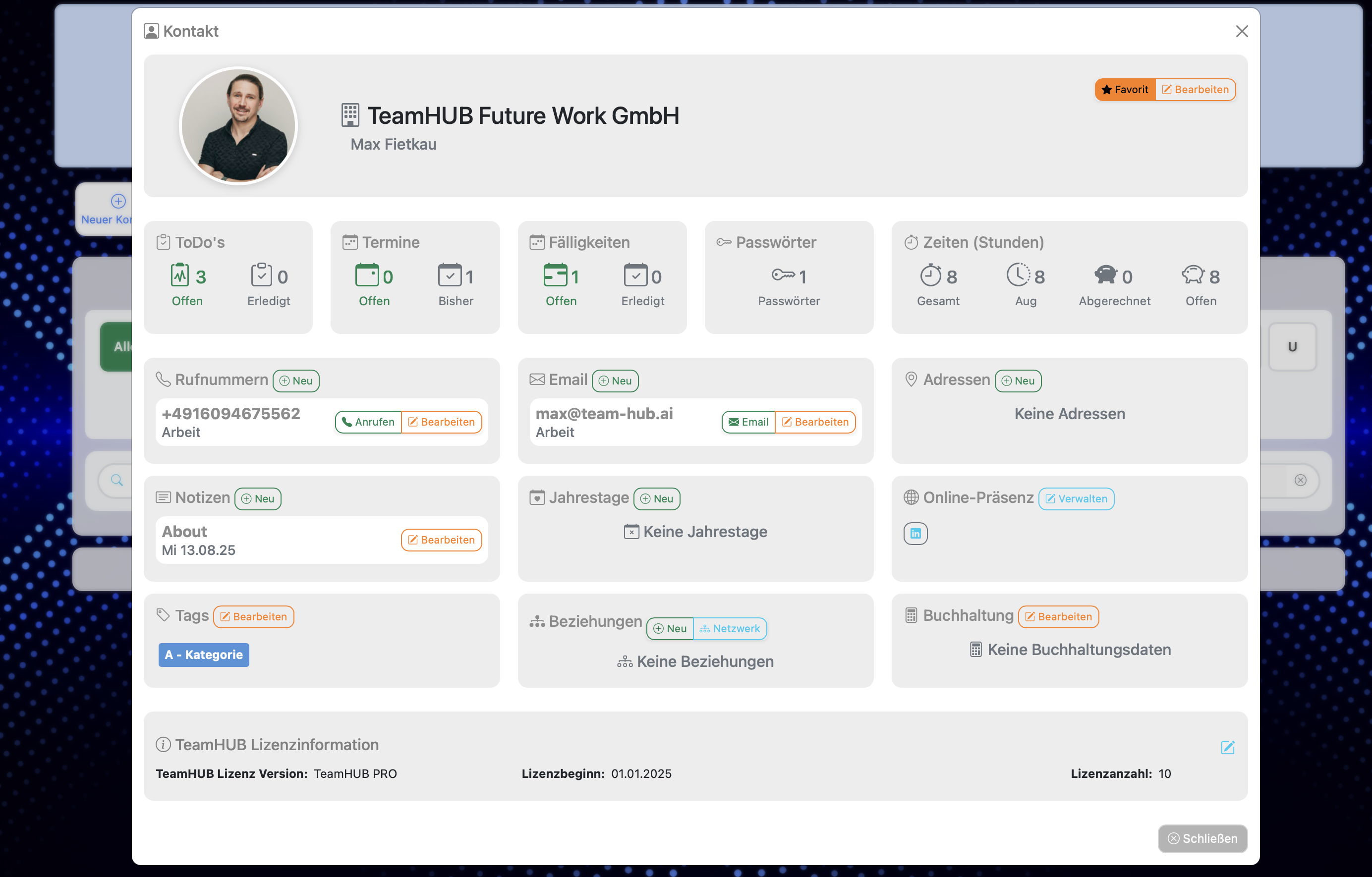Click the company name TeamHUB Future Work GmbH
This screenshot has width=1372, height=877.
(523, 115)
